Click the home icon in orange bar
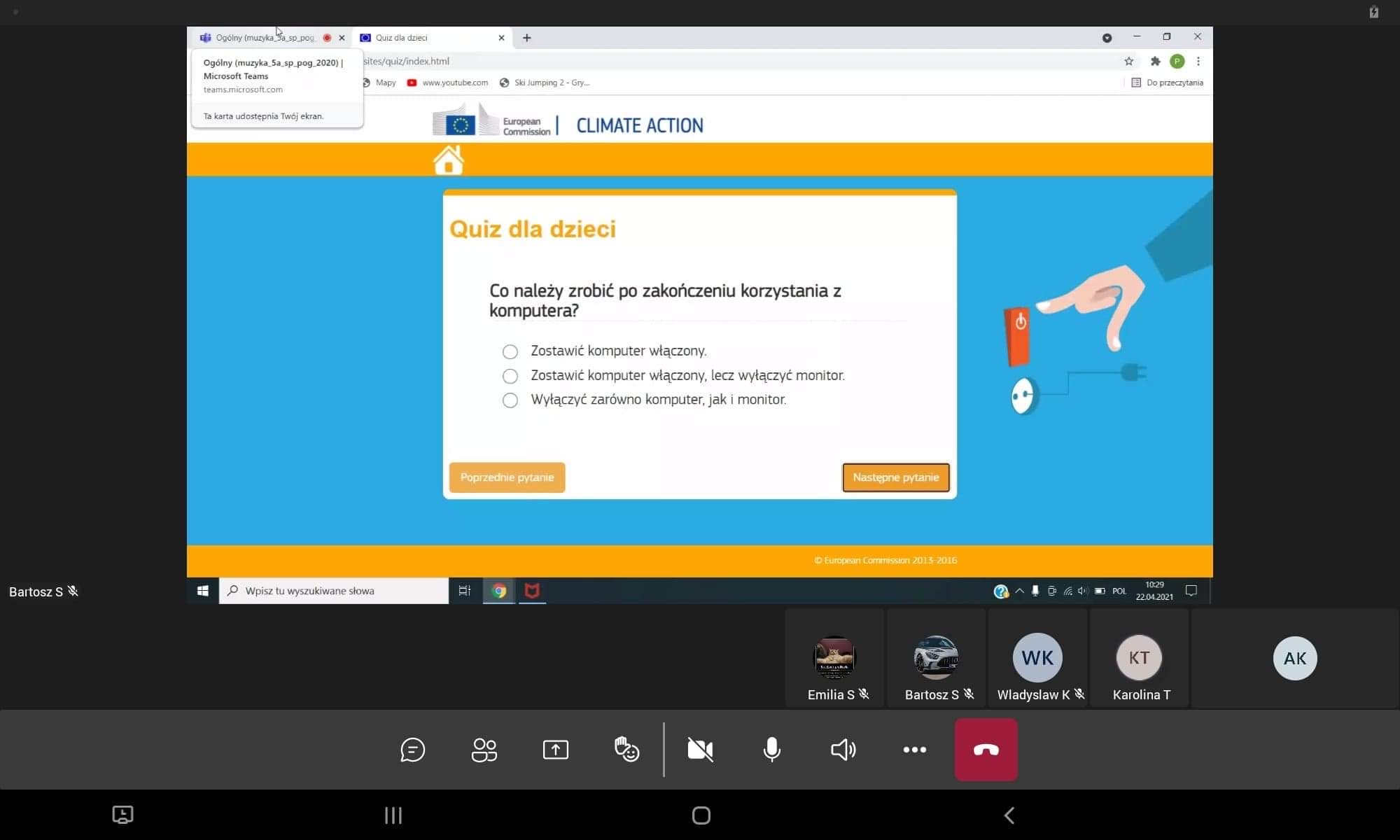The height and width of the screenshot is (840, 1400). tap(448, 160)
